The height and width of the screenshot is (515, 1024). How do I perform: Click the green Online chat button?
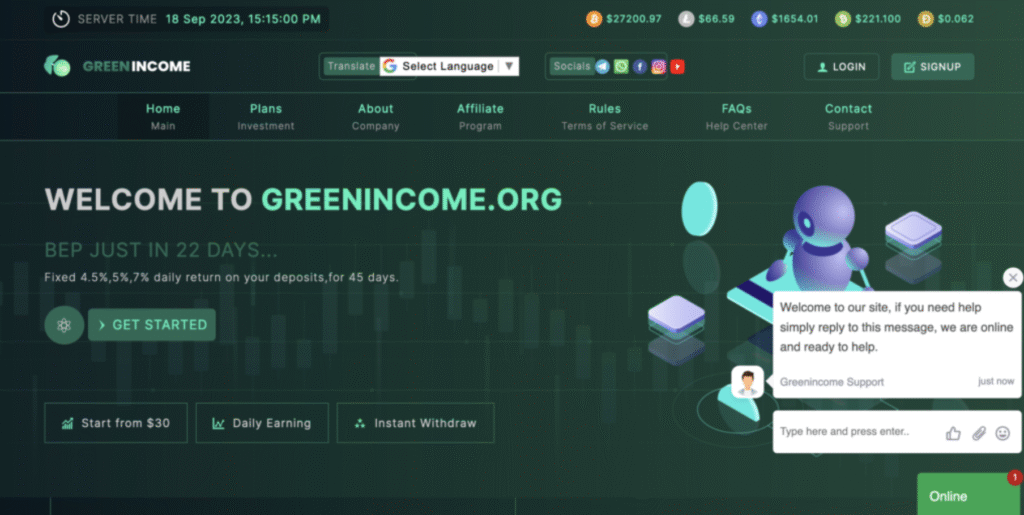(970, 495)
